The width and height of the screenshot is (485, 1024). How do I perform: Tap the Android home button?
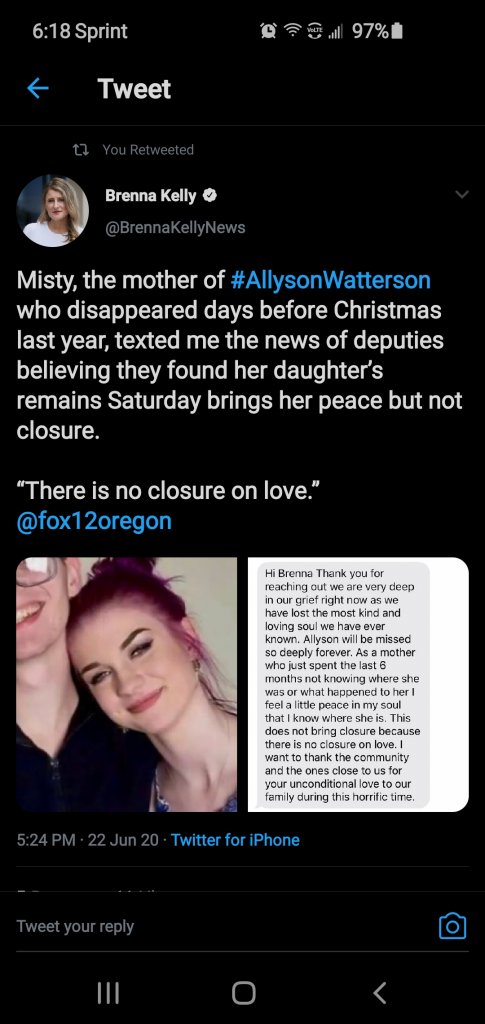click(243, 993)
